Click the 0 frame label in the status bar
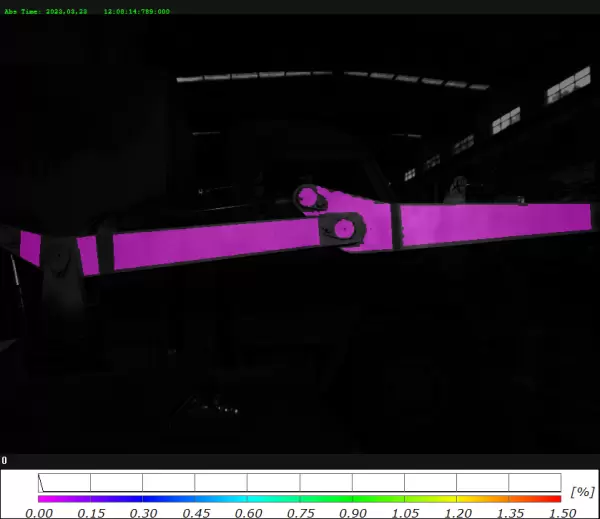 (4, 461)
